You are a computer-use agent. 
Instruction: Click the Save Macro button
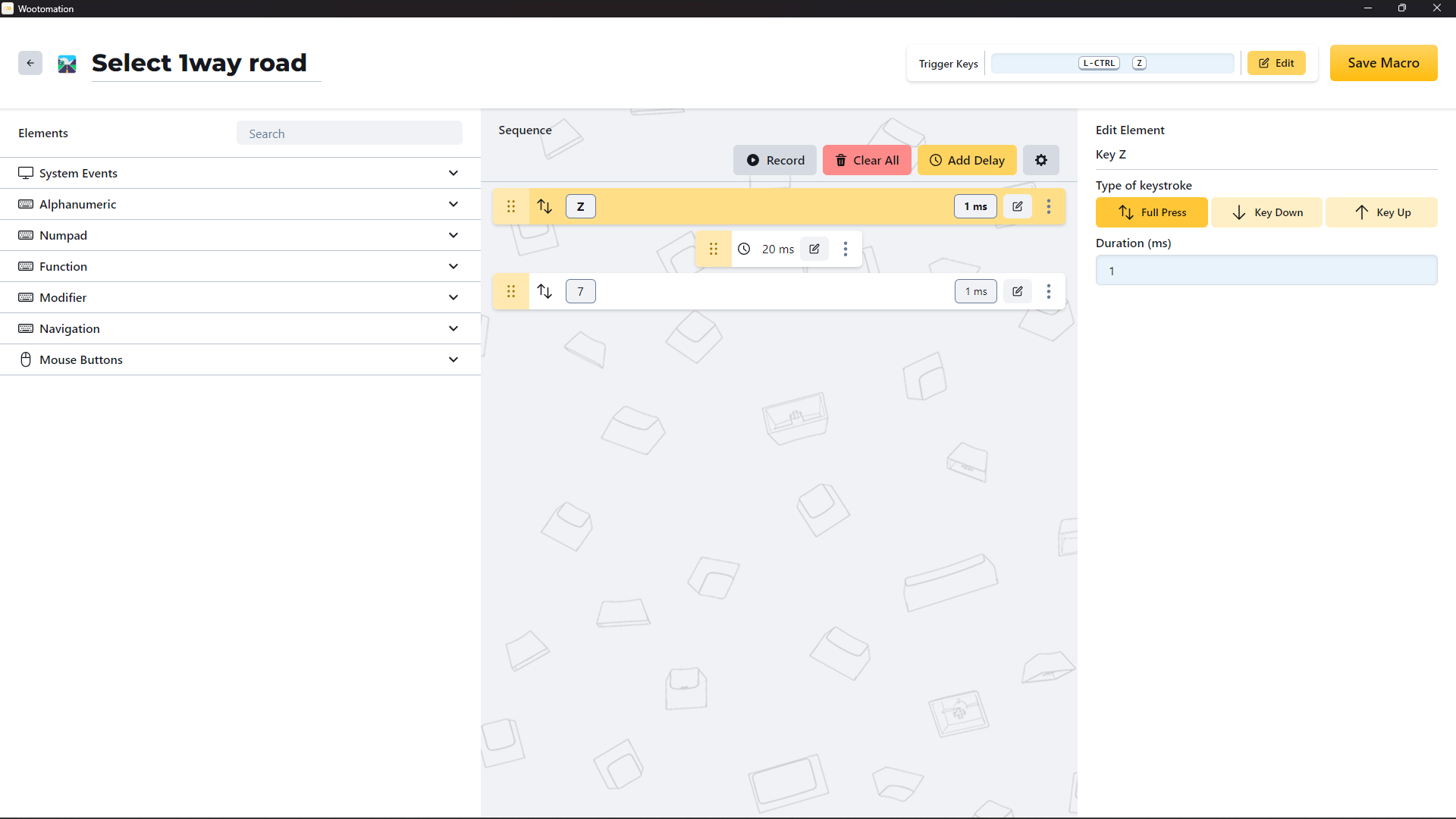[1382, 63]
